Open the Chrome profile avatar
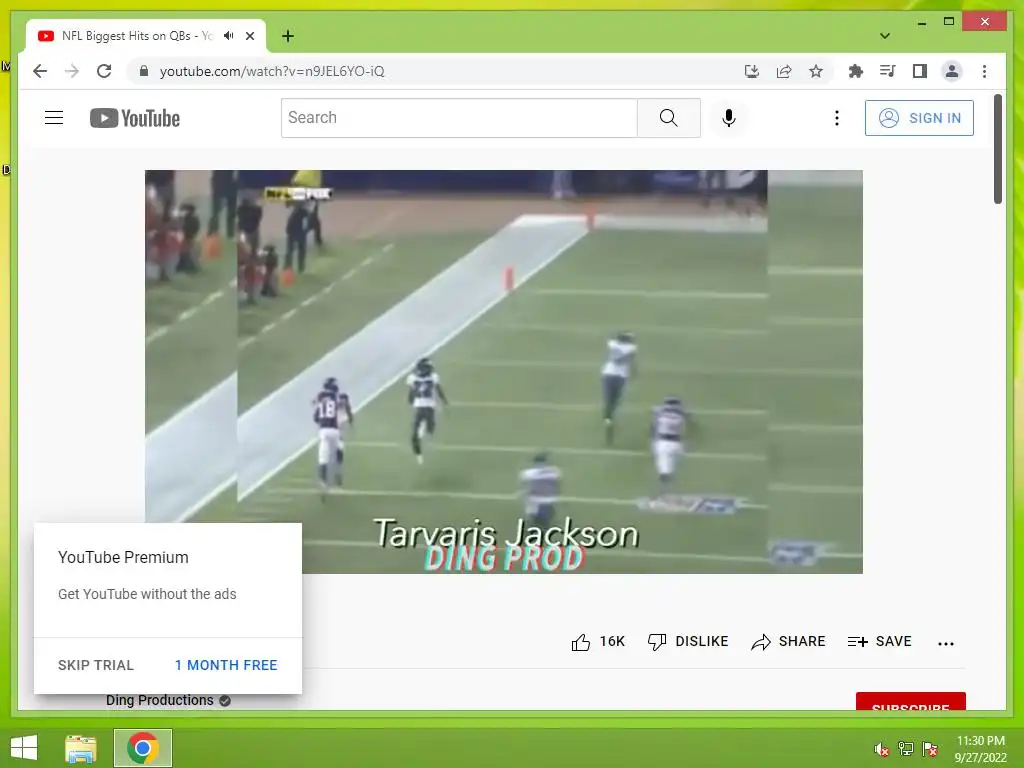 pyautogui.click(x=952, y=71)
